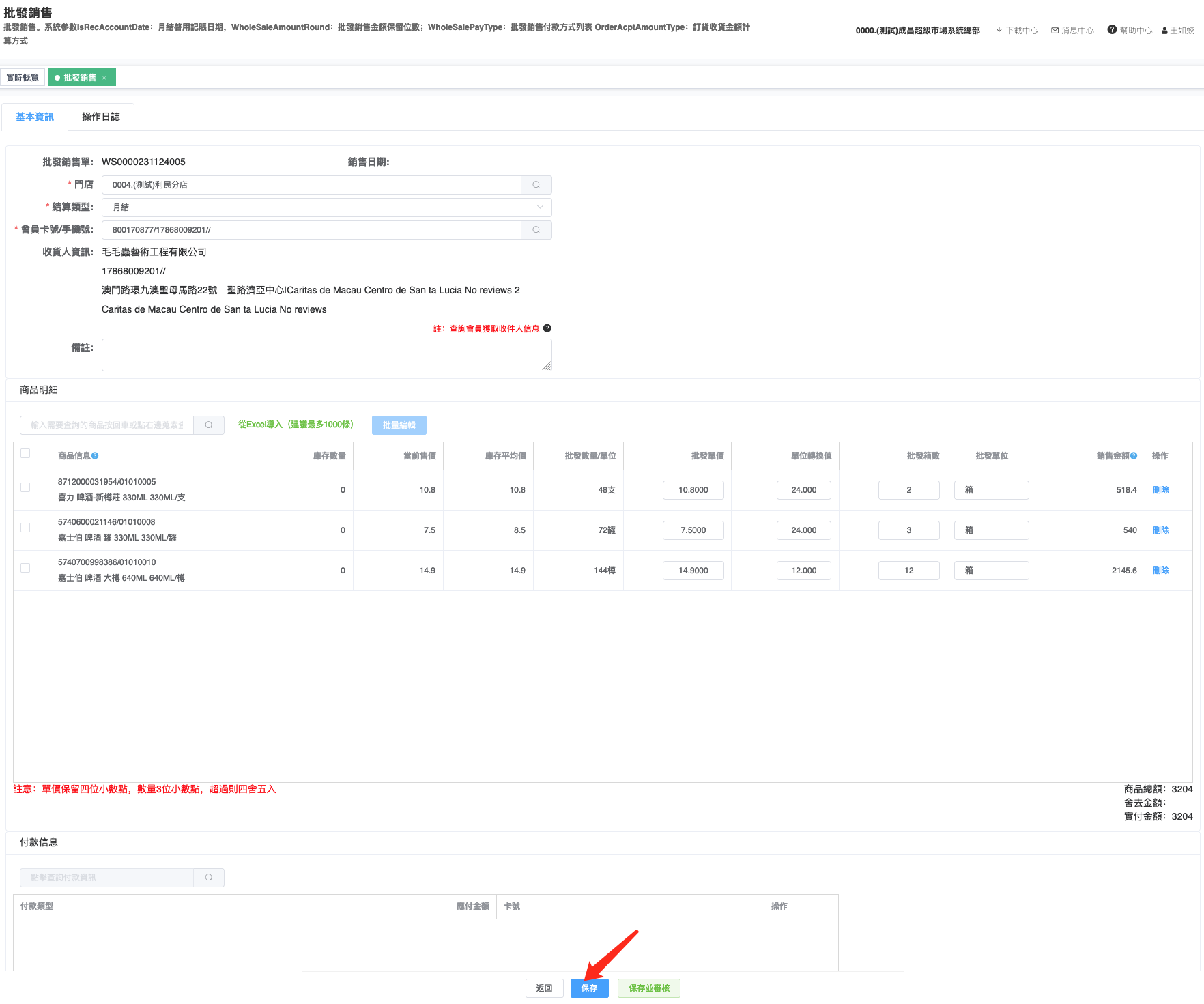Click into the 備註 text area
Image resolution: width=1204 pixels, height=1004 pixels.
(x=326, y=355)
